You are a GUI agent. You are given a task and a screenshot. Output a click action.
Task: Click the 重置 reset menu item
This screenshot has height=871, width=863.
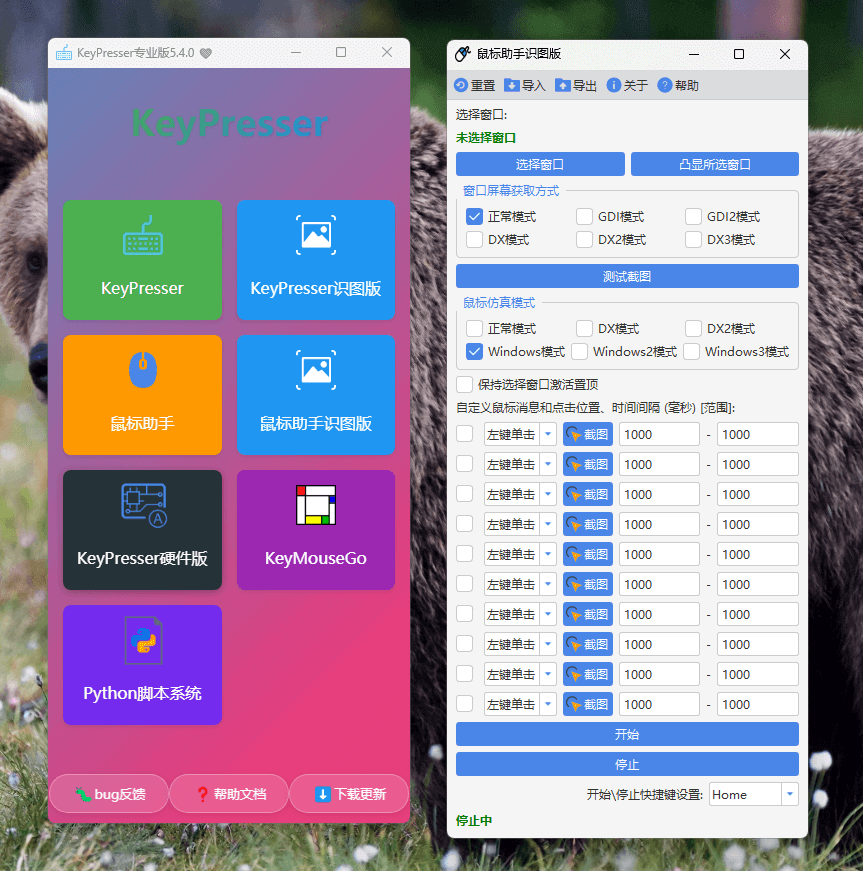click(478, 85)
